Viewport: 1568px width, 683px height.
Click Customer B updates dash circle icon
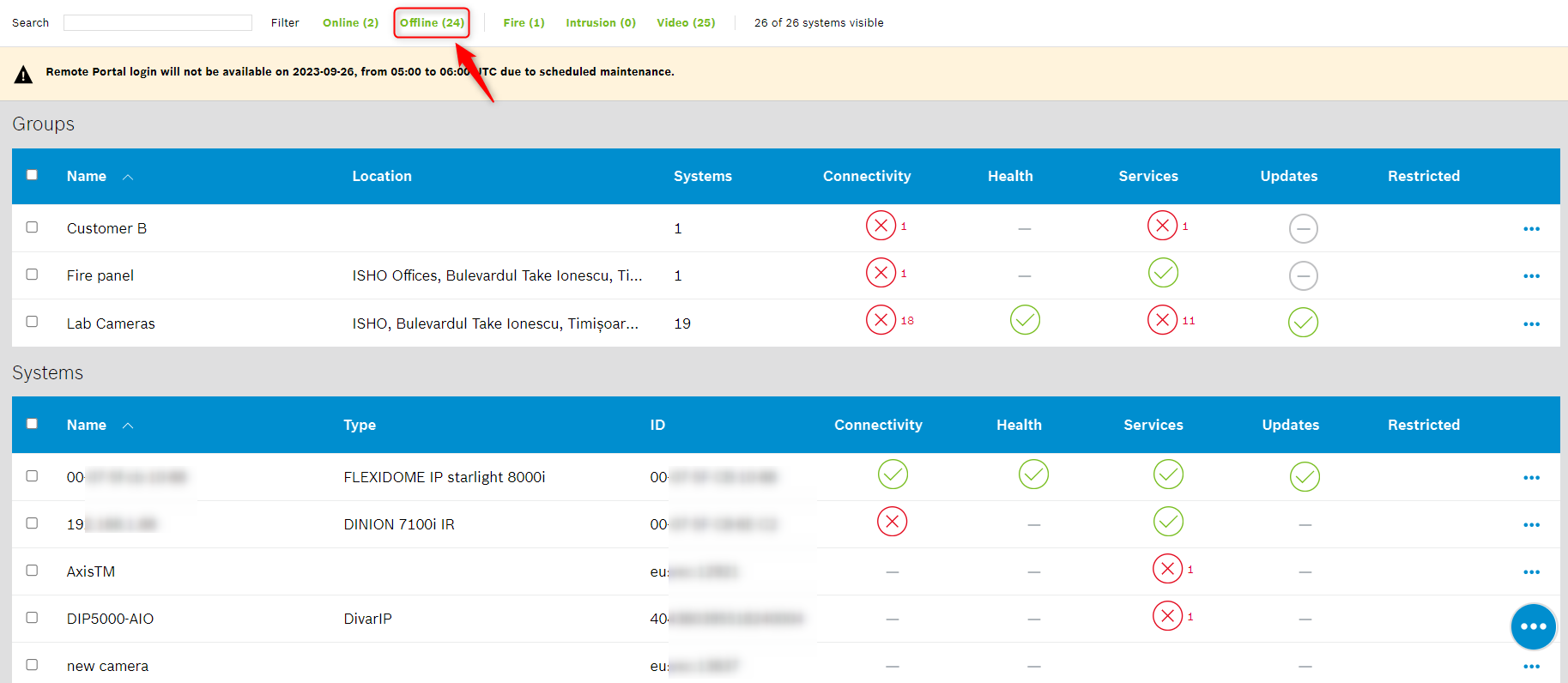pyautogui.click(x=1303, y=228)
